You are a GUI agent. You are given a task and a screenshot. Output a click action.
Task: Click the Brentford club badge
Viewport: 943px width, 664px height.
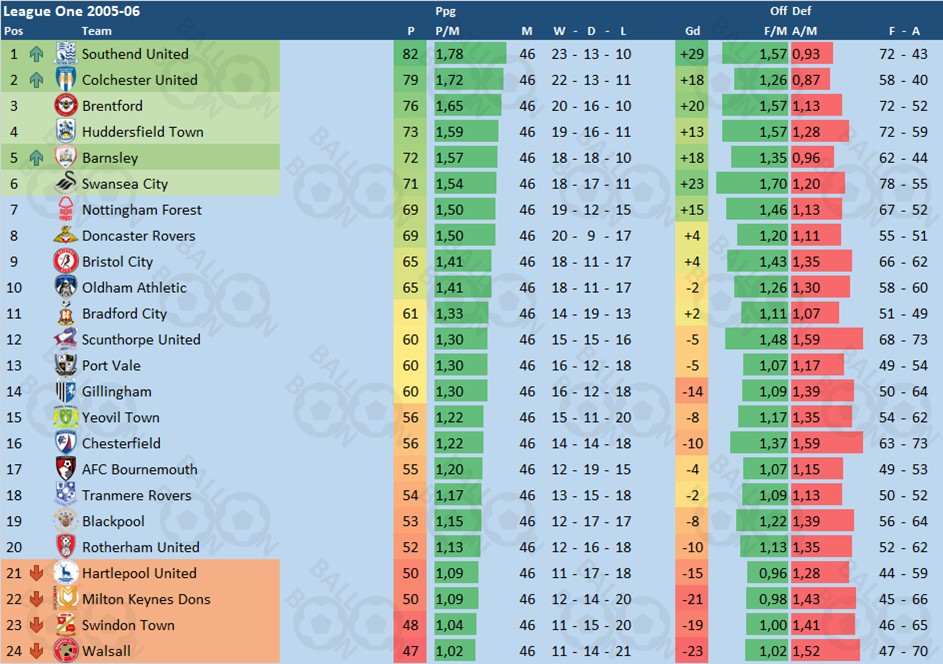66,106
